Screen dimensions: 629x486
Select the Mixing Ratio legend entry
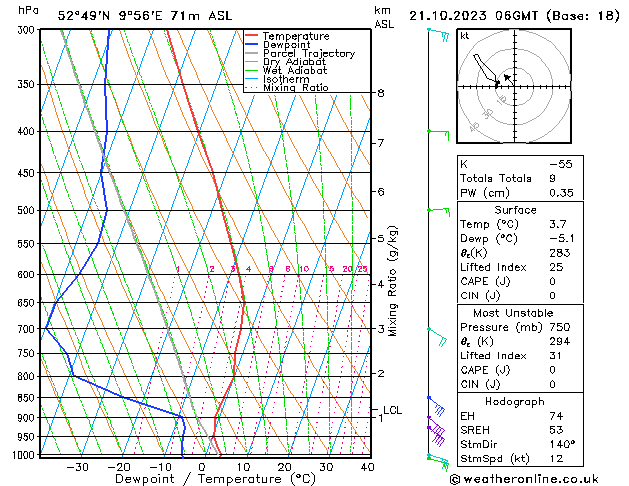(296, 88)
